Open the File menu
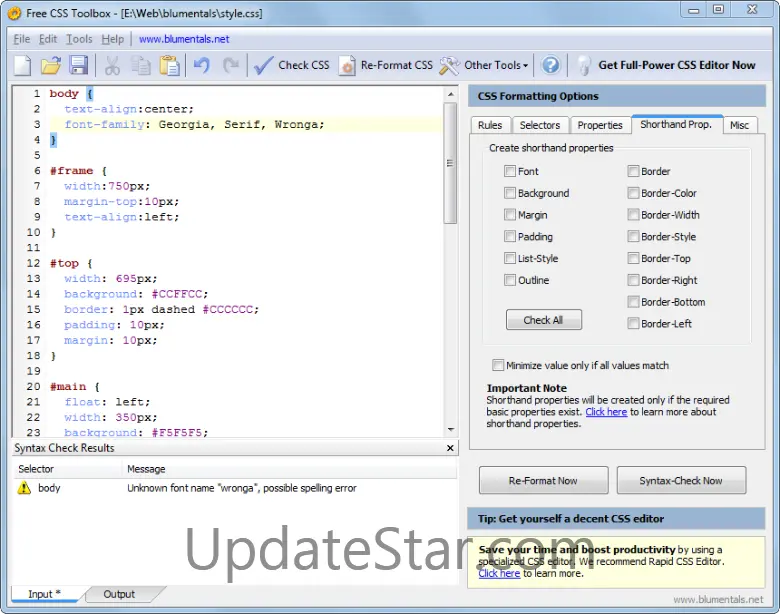The width and height of the screenshot is (780, 614). tap(21, 39)
